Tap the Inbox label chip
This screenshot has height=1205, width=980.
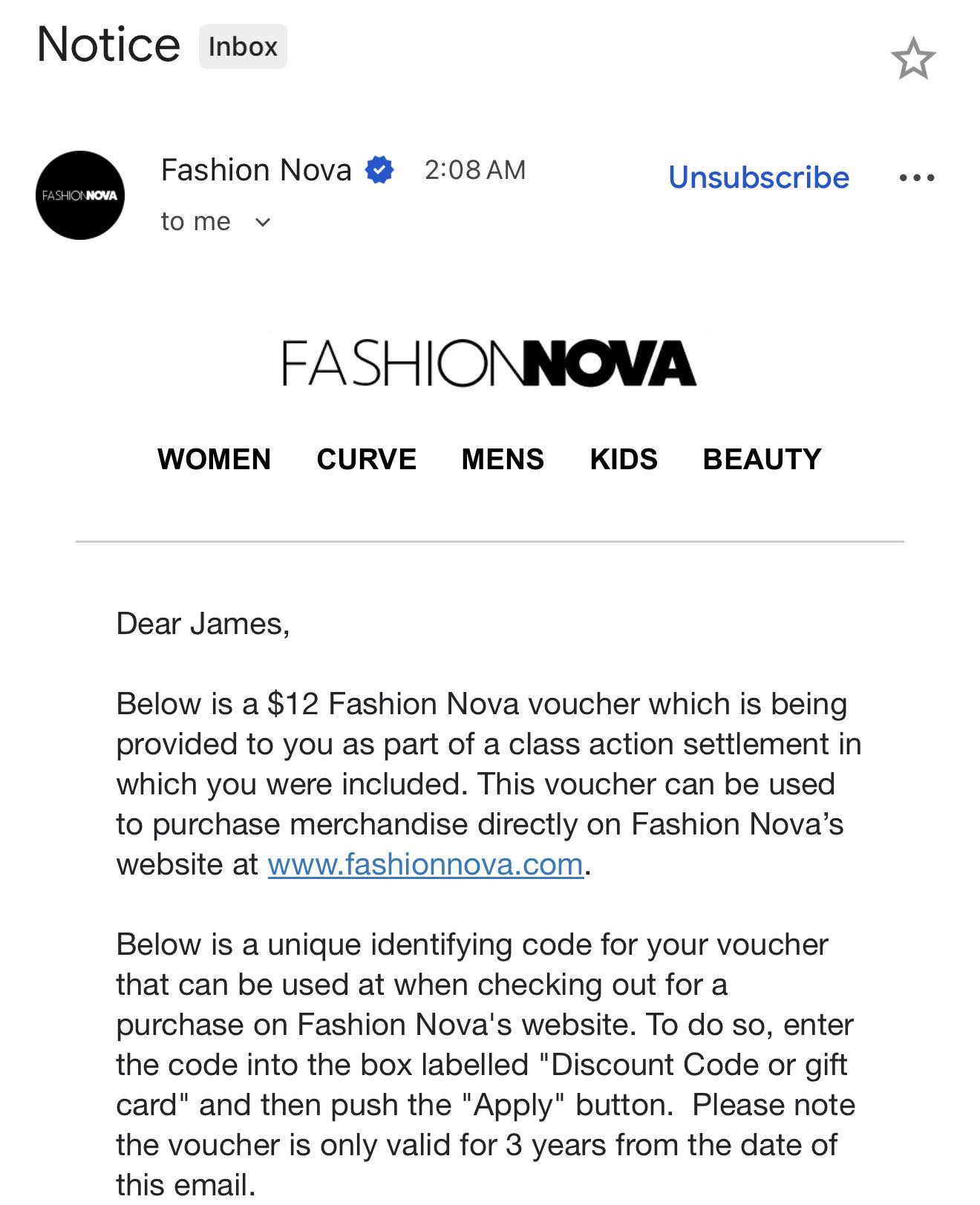tap(243, 46)
